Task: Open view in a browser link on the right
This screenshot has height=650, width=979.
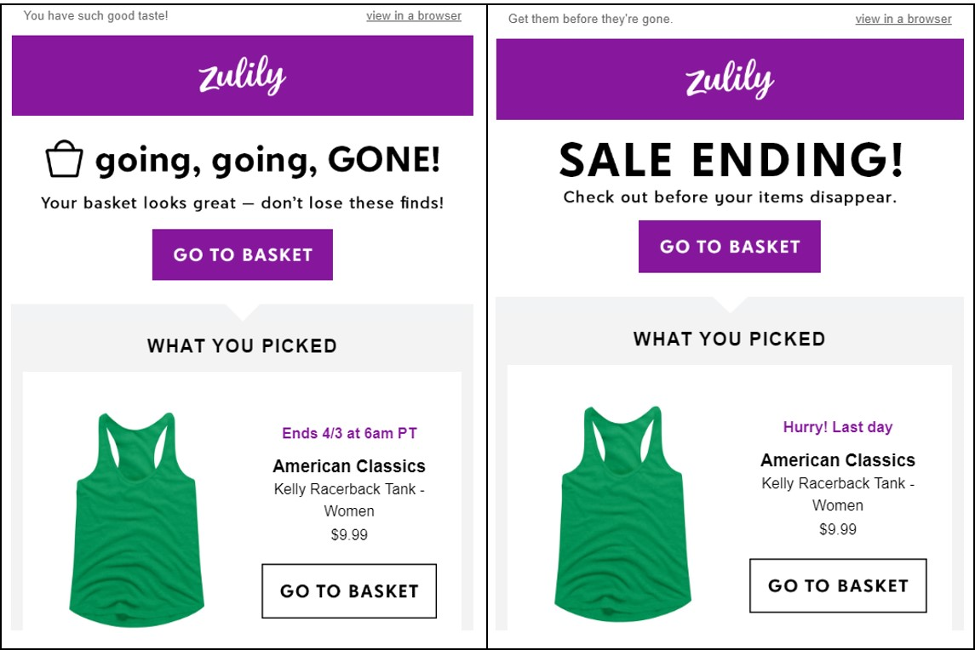Action: [x=903, y=19]
